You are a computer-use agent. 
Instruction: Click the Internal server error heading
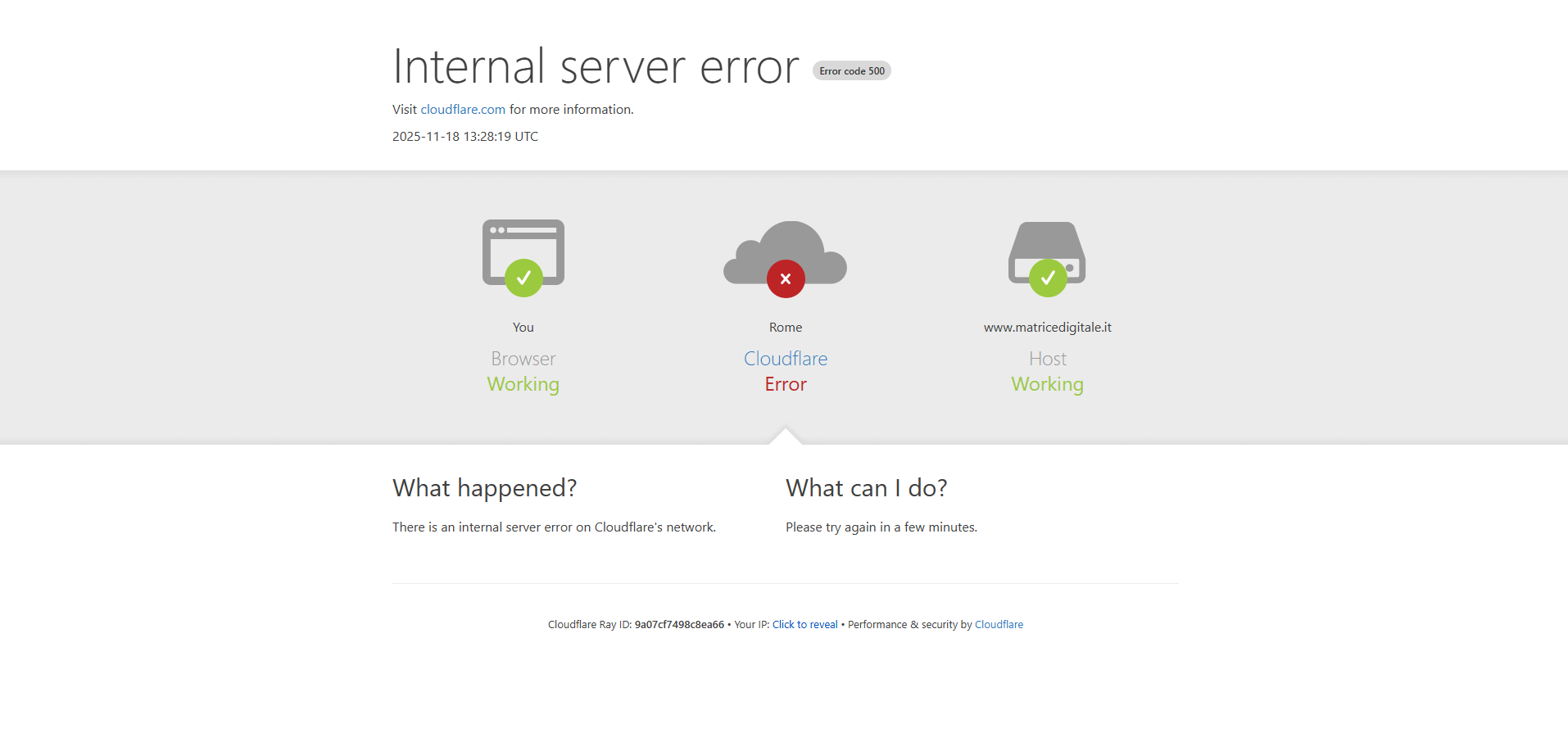[x=596, y=67]
